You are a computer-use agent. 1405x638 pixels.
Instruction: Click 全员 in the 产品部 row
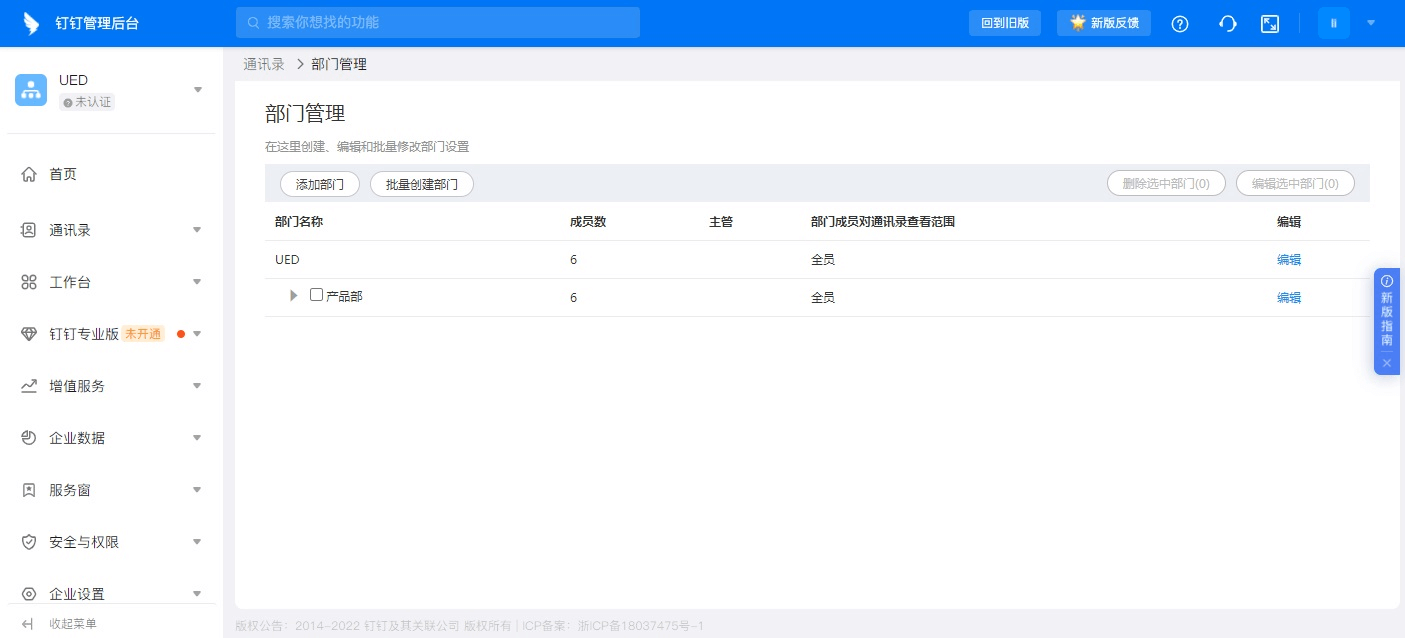pos(823,298)
